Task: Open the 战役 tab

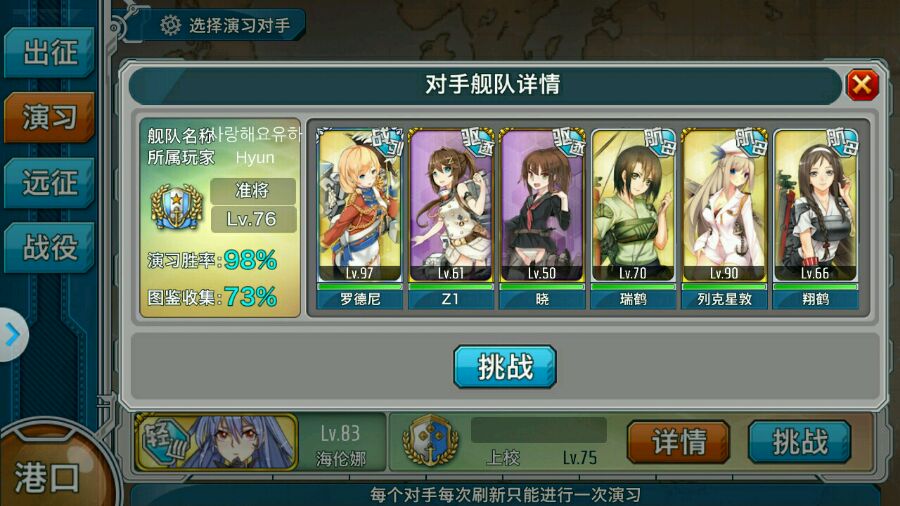Action: (x=49, y=247)
